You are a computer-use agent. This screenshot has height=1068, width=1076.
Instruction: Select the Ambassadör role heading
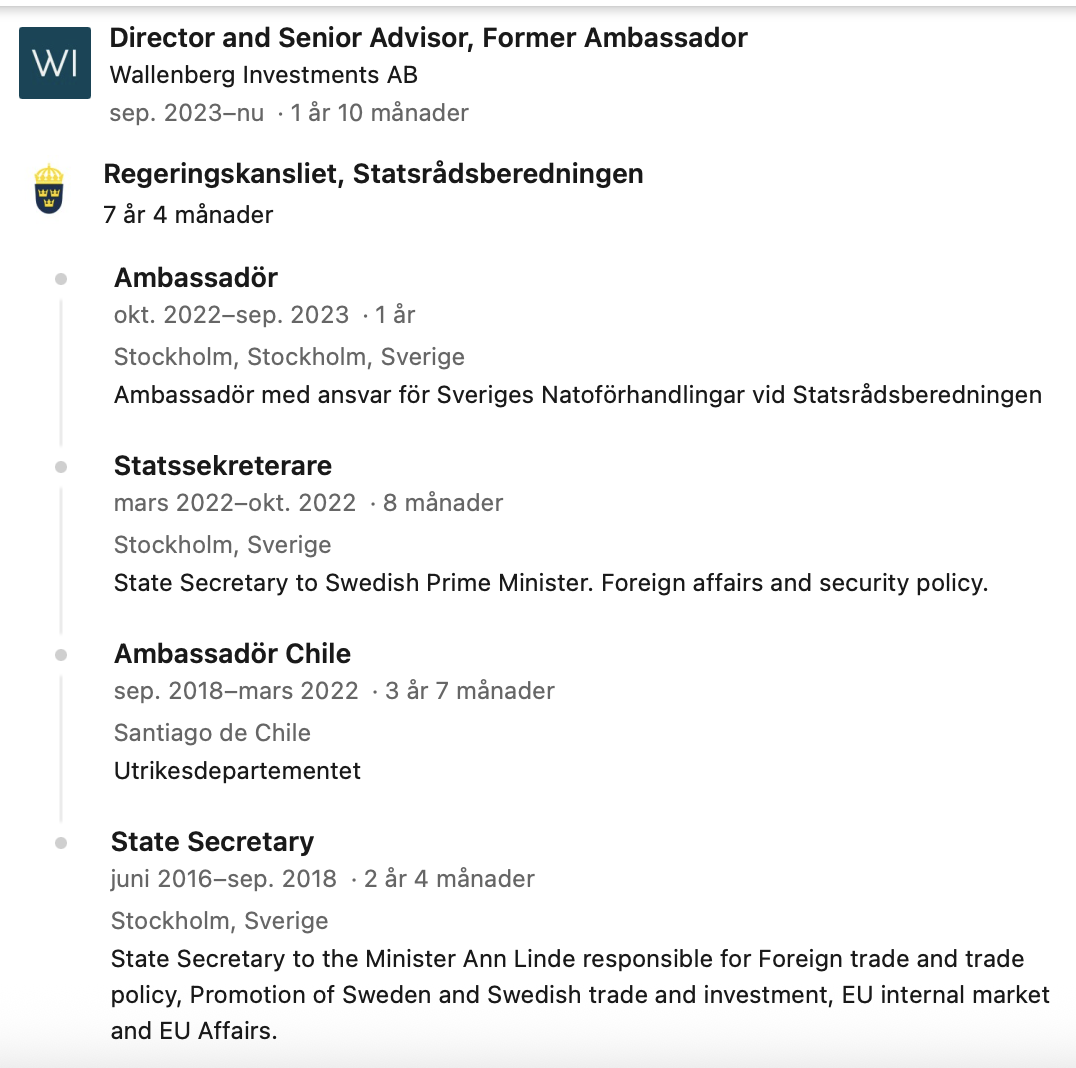pyautogui.click(x=196, y=278)
